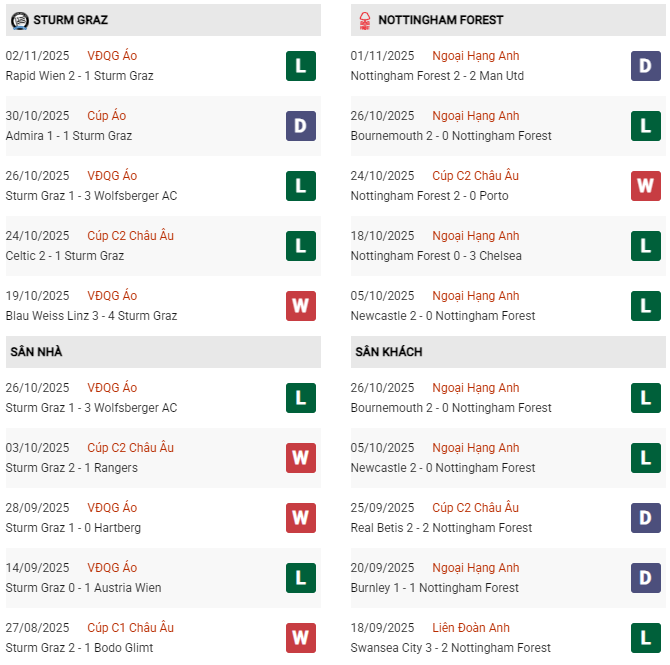Click the Sturm Graz club logo
The image size is (670, 665).
19,20
